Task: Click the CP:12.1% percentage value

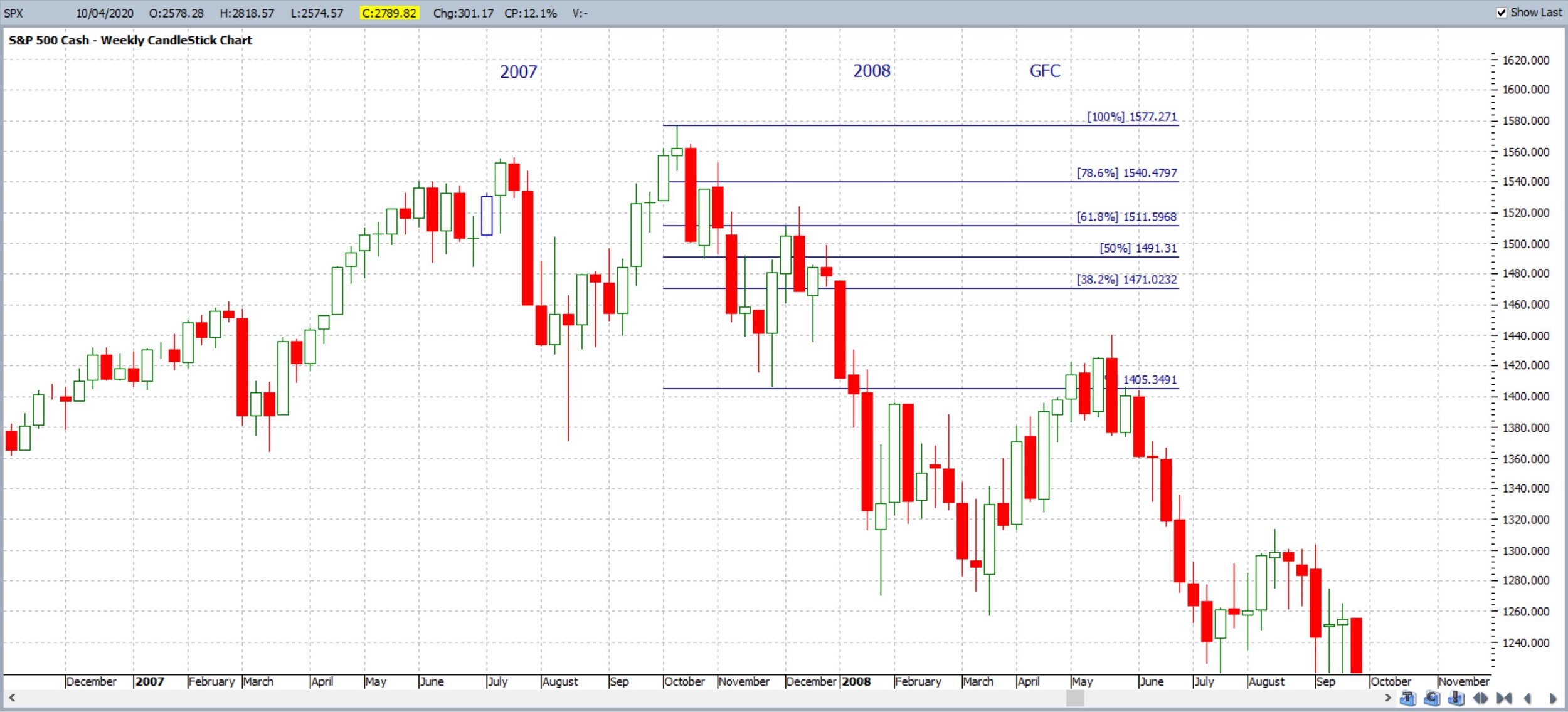Action: (530, 13)
